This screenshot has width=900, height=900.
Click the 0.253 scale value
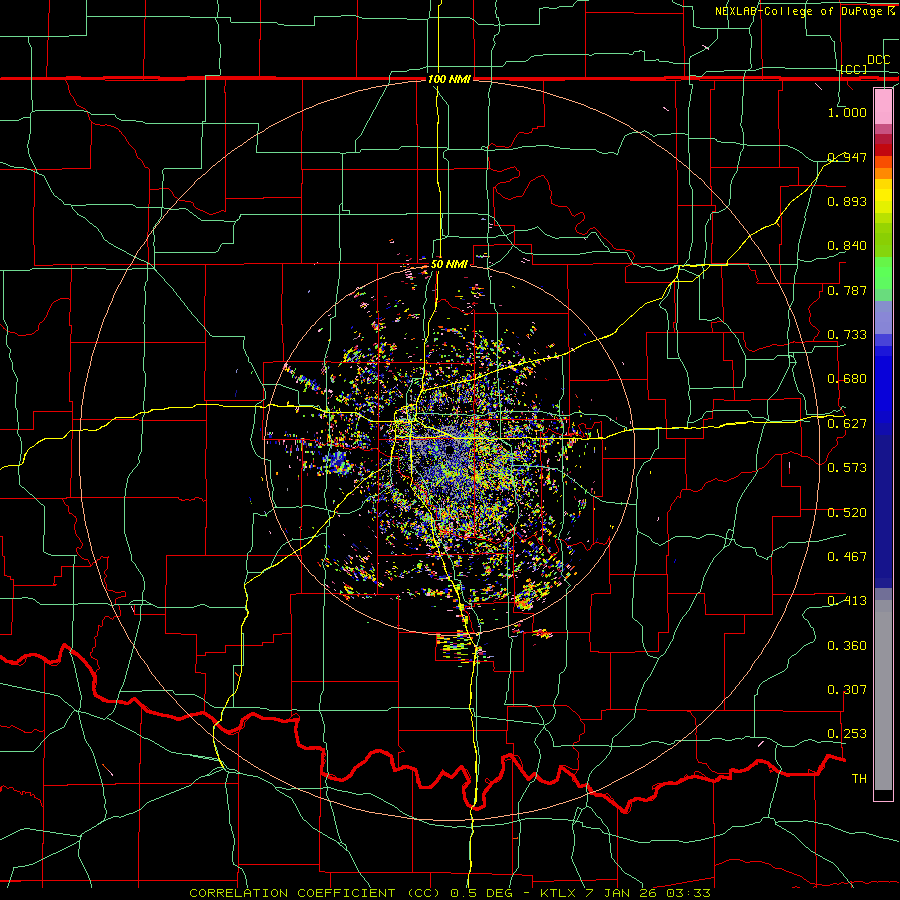[847, 734]
